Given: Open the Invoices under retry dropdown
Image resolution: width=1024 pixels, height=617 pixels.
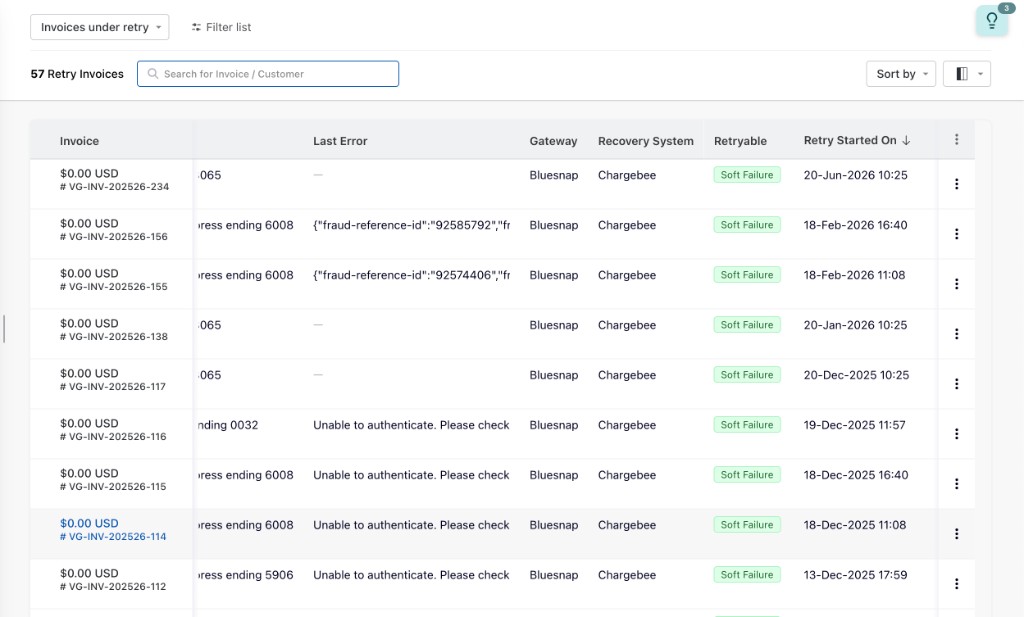Looking at the screenshot, I should [100, 27].
